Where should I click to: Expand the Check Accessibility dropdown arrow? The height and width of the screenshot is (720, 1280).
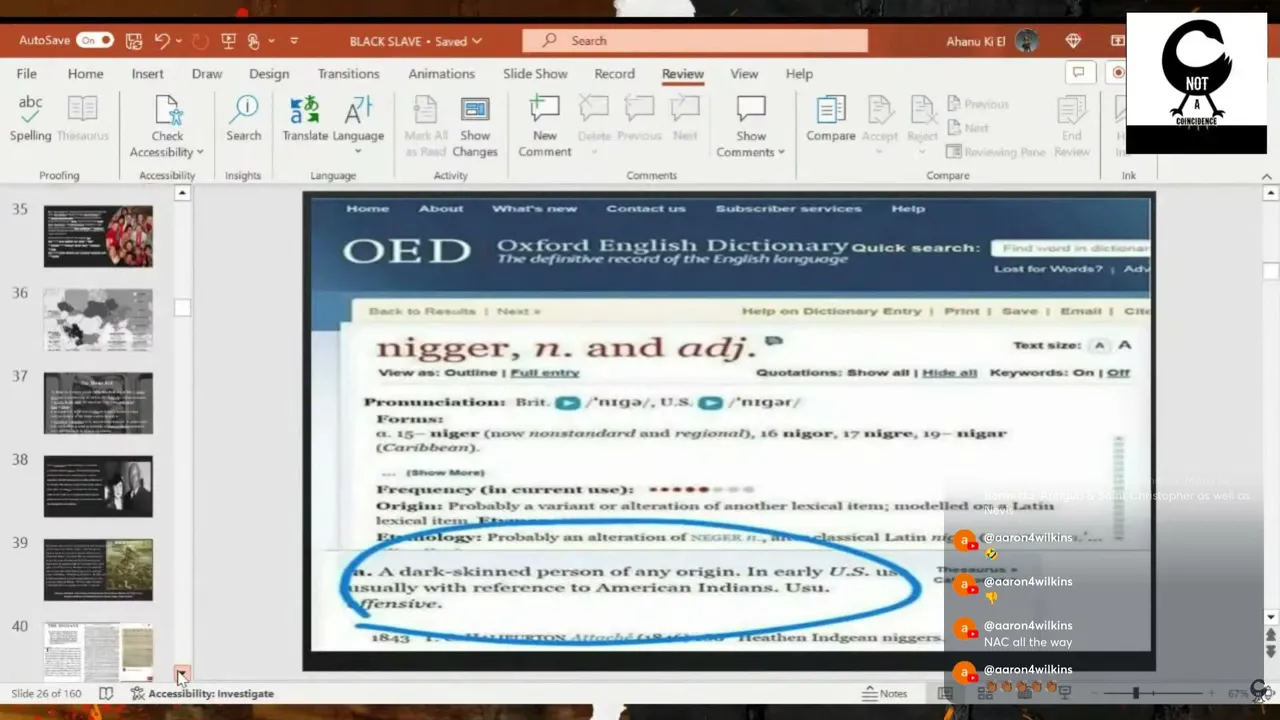point(200,152)
